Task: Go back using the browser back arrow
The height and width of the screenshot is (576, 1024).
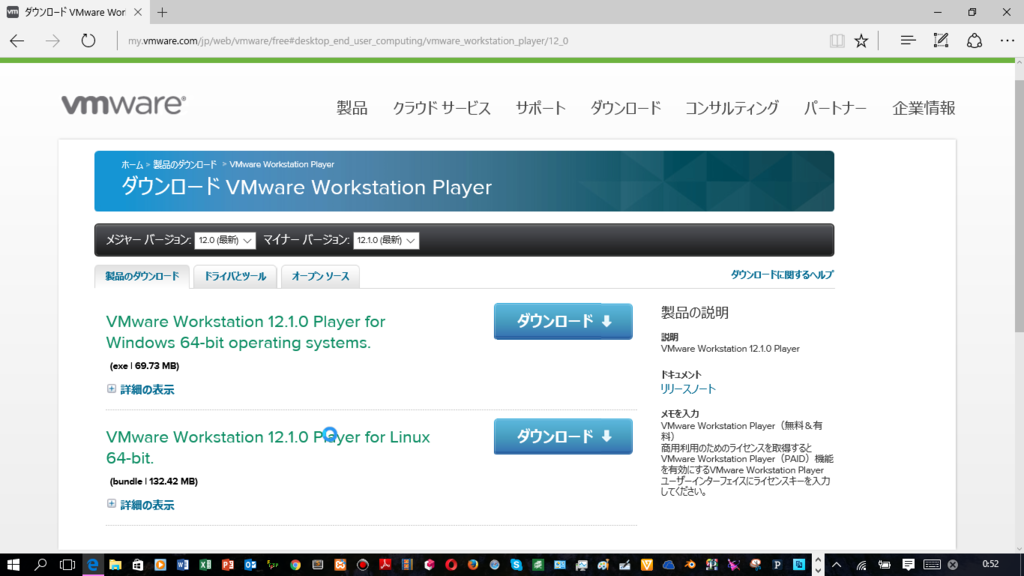Action: pyautogui.click(x=17, y=40)
